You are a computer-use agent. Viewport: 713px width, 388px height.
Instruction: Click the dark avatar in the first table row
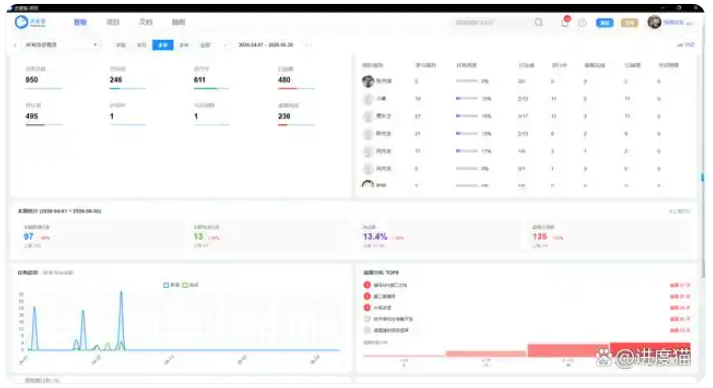[368, 81]
